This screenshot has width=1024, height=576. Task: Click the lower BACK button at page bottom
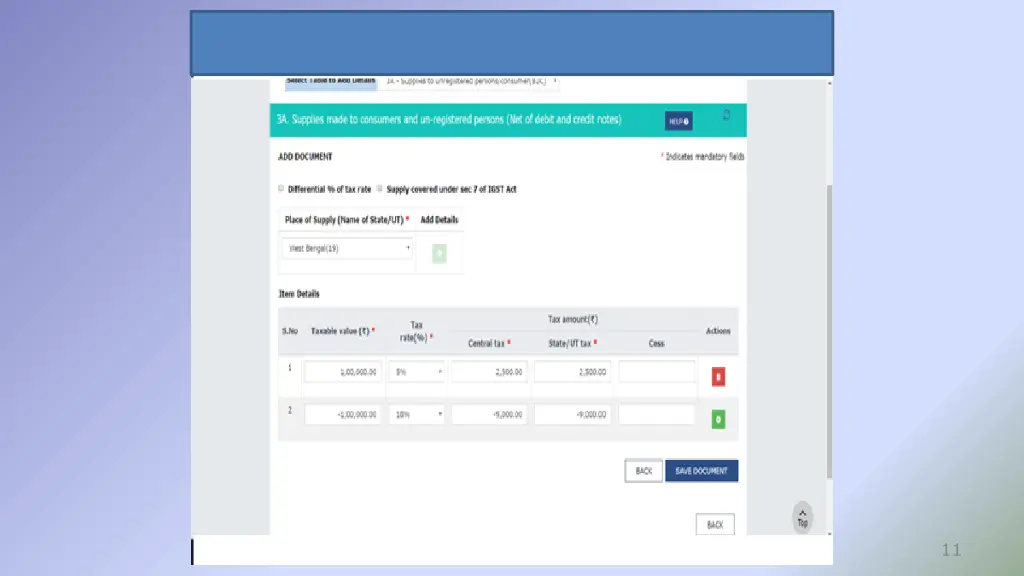tap(715, 525)
